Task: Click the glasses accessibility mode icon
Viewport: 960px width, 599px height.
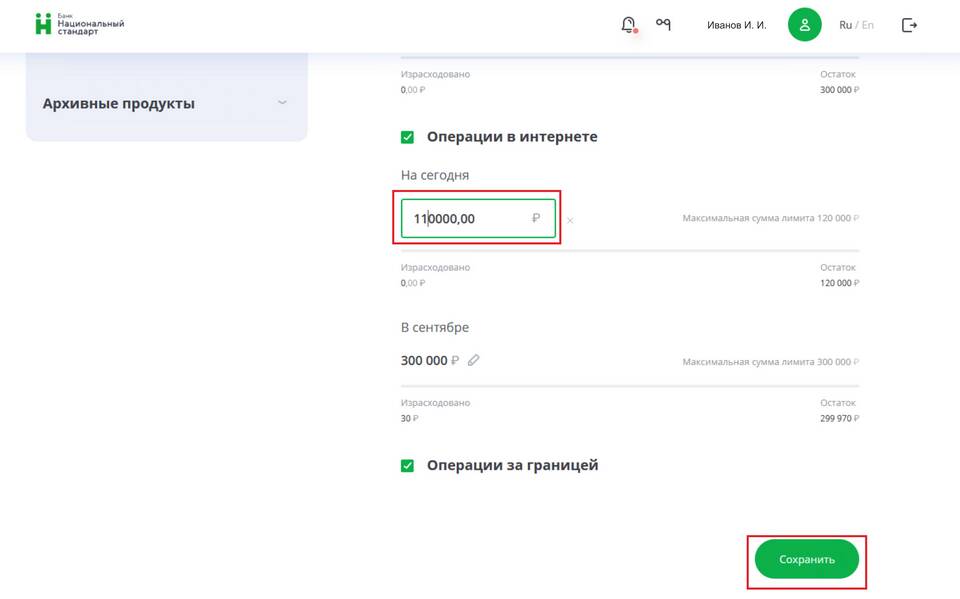Action: 663,24
